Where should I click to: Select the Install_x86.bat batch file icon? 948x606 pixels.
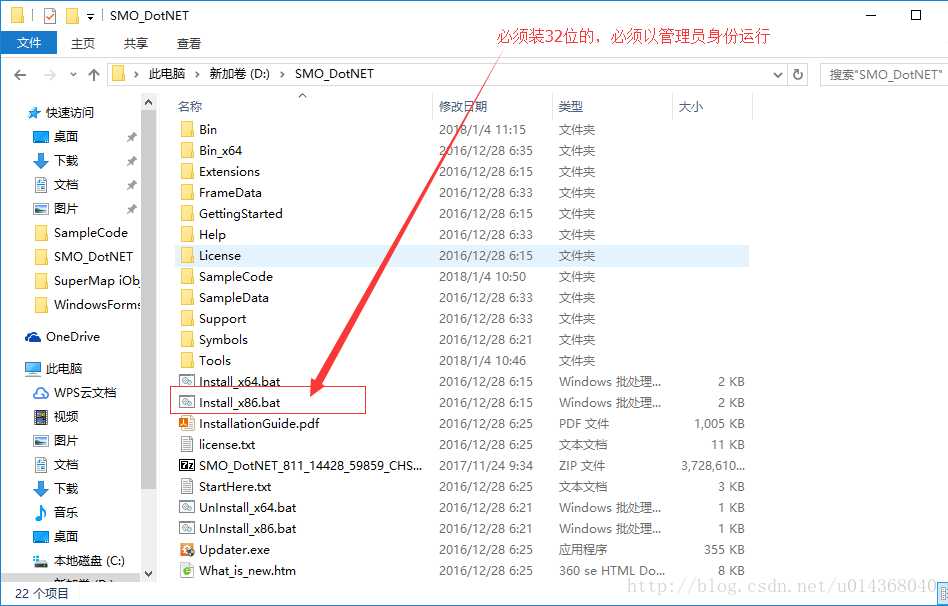coord(187,402)
